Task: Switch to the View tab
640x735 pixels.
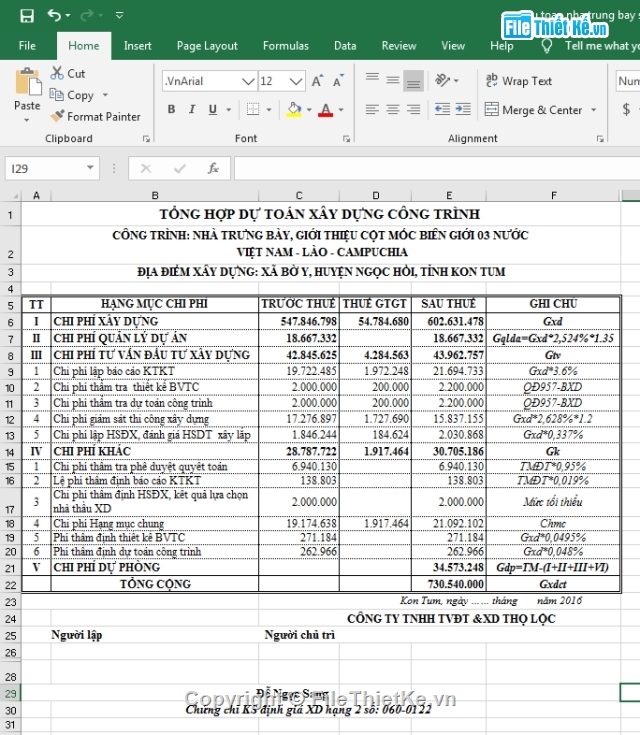Action: coord(453,46)
